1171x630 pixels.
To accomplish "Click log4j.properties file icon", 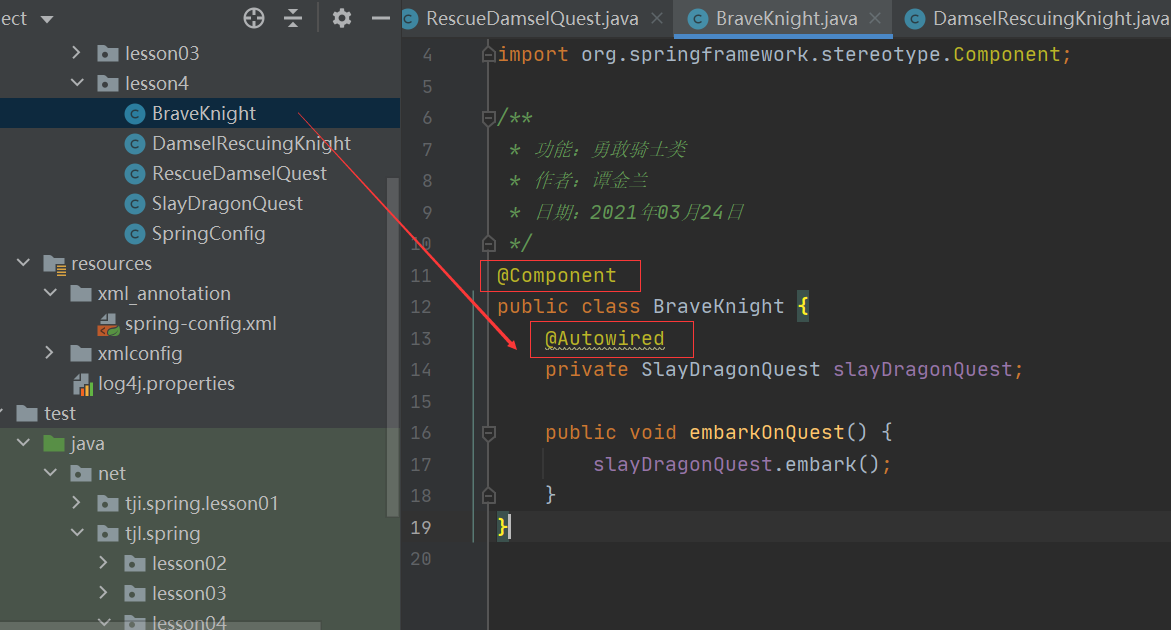I will coord(83,384).
